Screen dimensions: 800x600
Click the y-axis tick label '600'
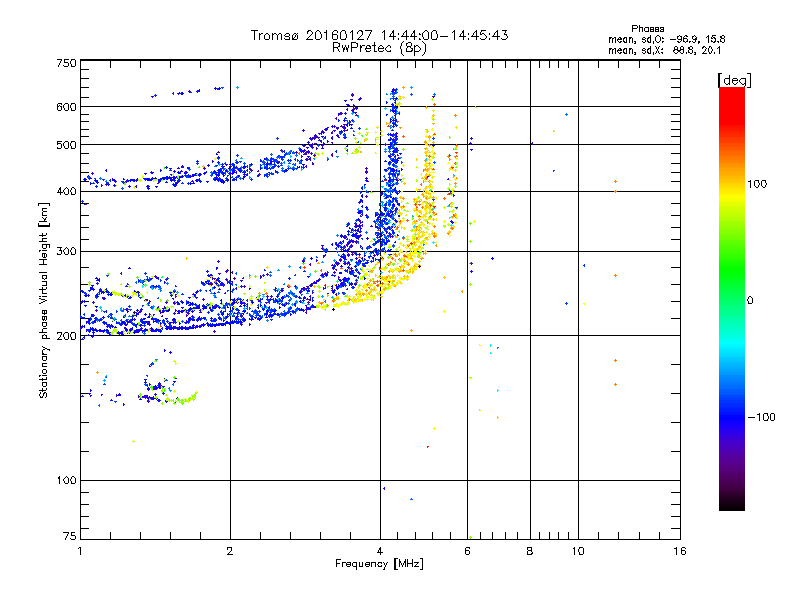tap(67, 107)
